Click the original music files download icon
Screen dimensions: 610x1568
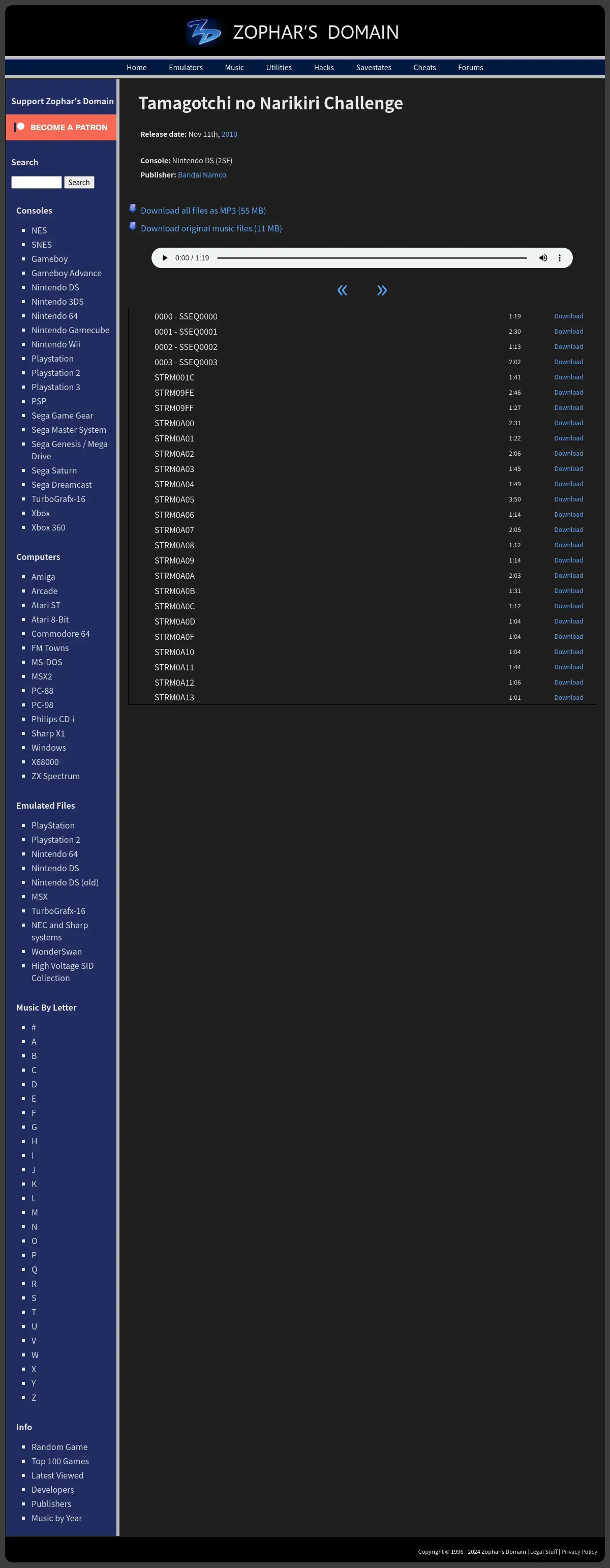pos(133,226)
